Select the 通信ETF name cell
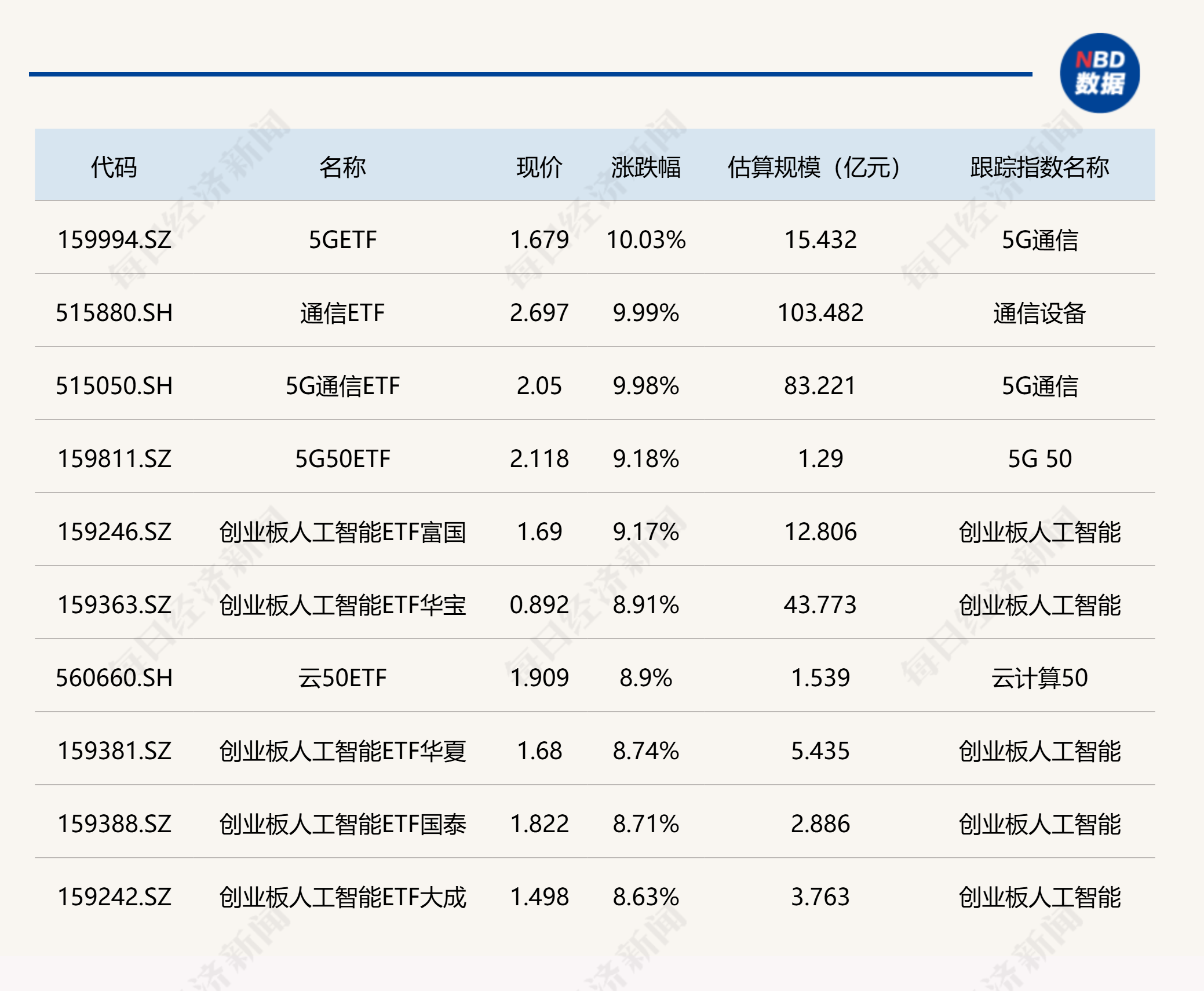This screenshot has height=991, width=1204. click(x=342, y=313)
